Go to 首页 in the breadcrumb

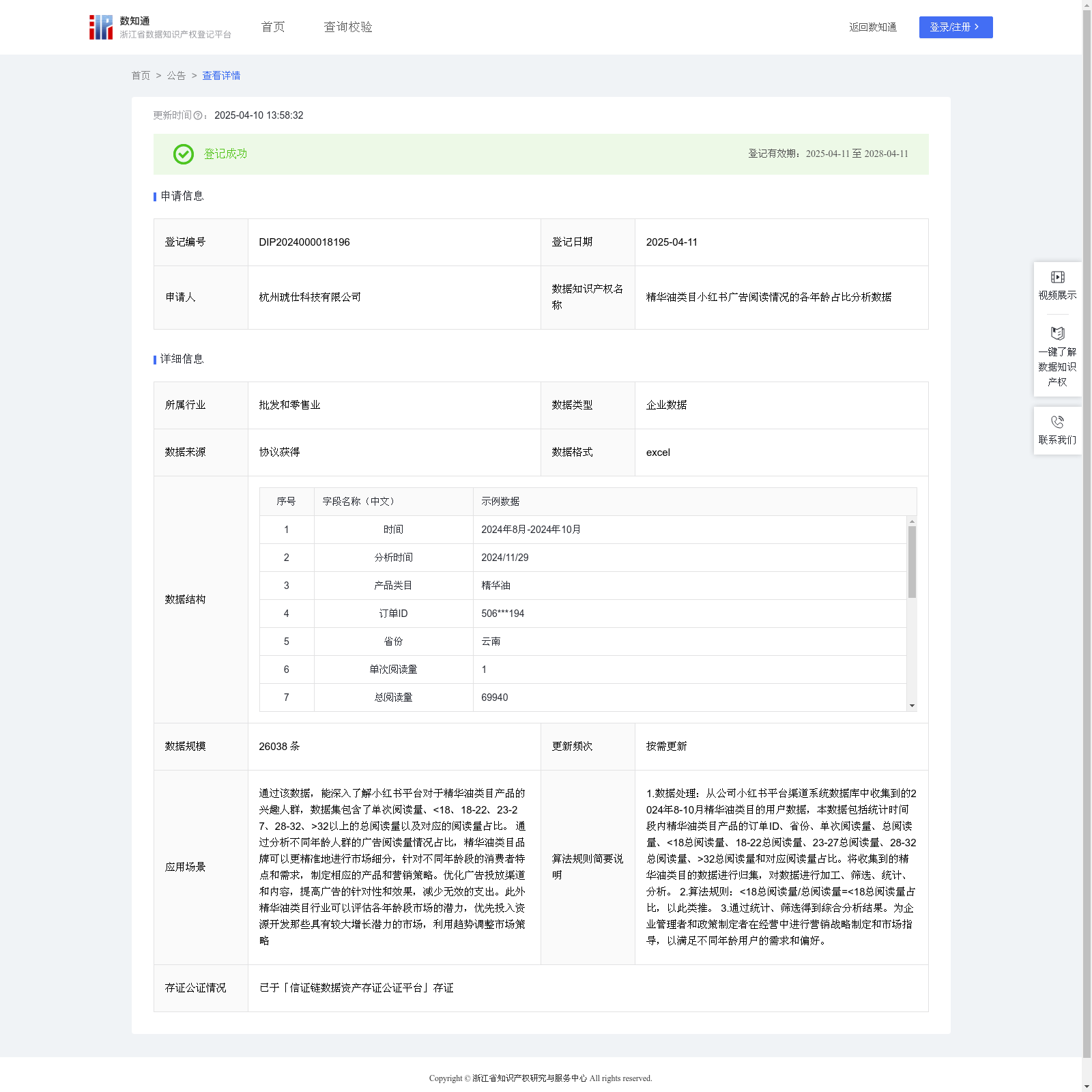141,76
